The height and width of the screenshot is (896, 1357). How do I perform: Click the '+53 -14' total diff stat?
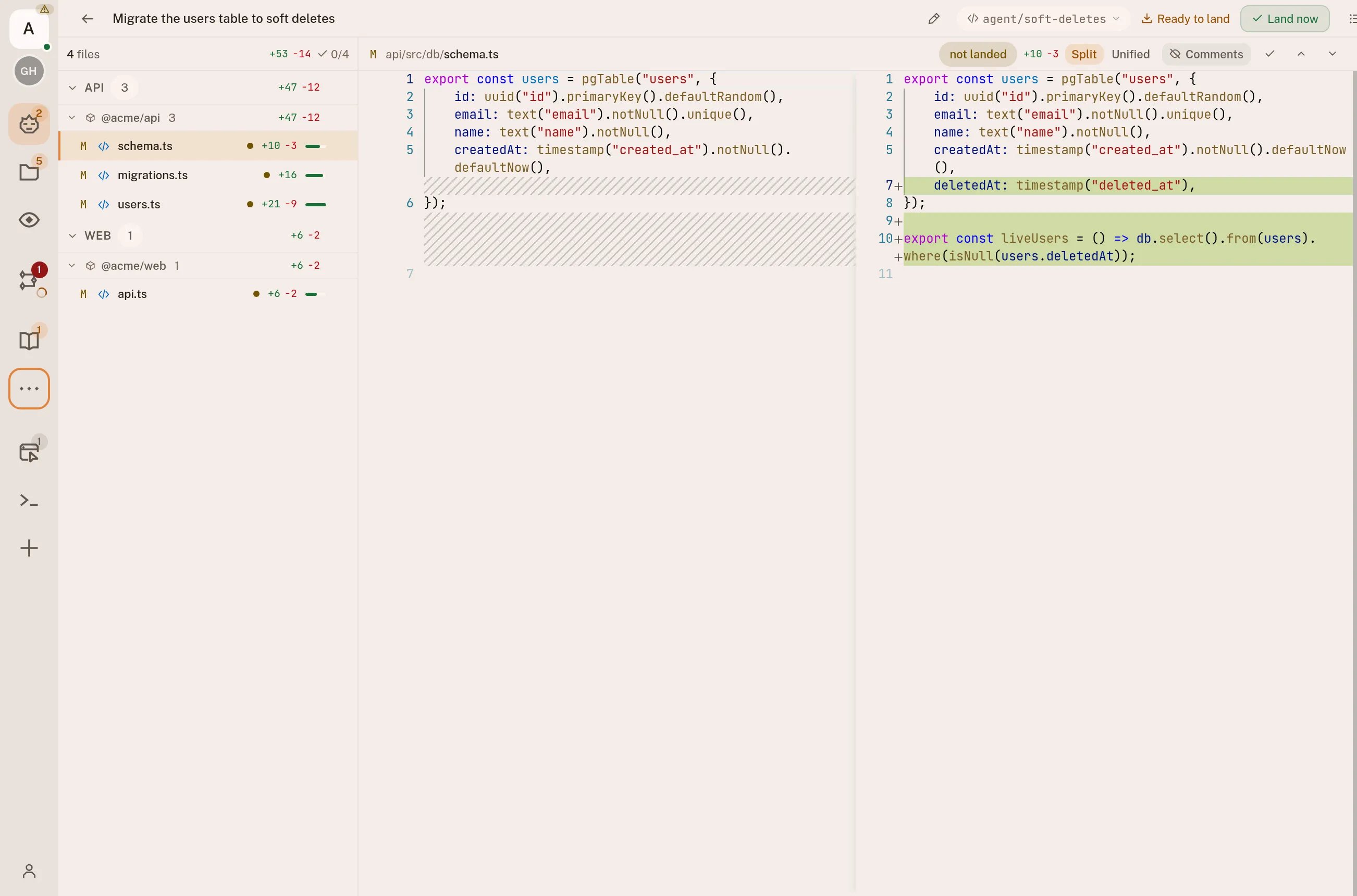pos(290,54)
